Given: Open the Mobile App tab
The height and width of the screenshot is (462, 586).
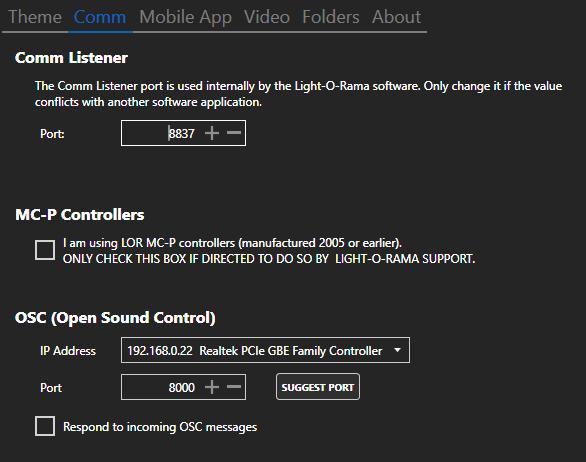Looking at the screenshot, I should (185, 17).
